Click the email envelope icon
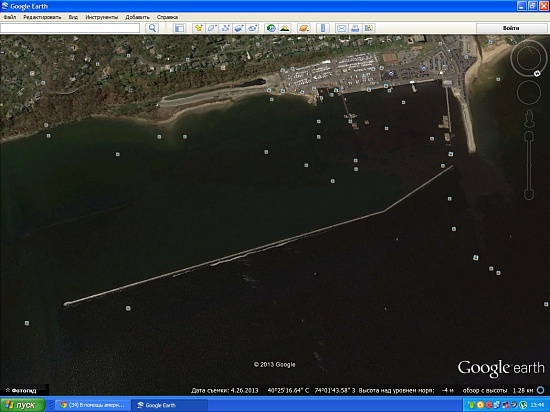550x412 pixels. [341, 28]
